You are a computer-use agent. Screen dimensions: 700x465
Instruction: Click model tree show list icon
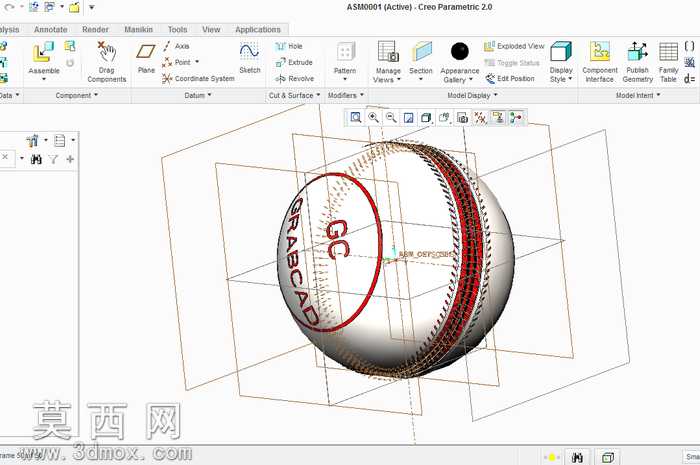tap(59, 141)
